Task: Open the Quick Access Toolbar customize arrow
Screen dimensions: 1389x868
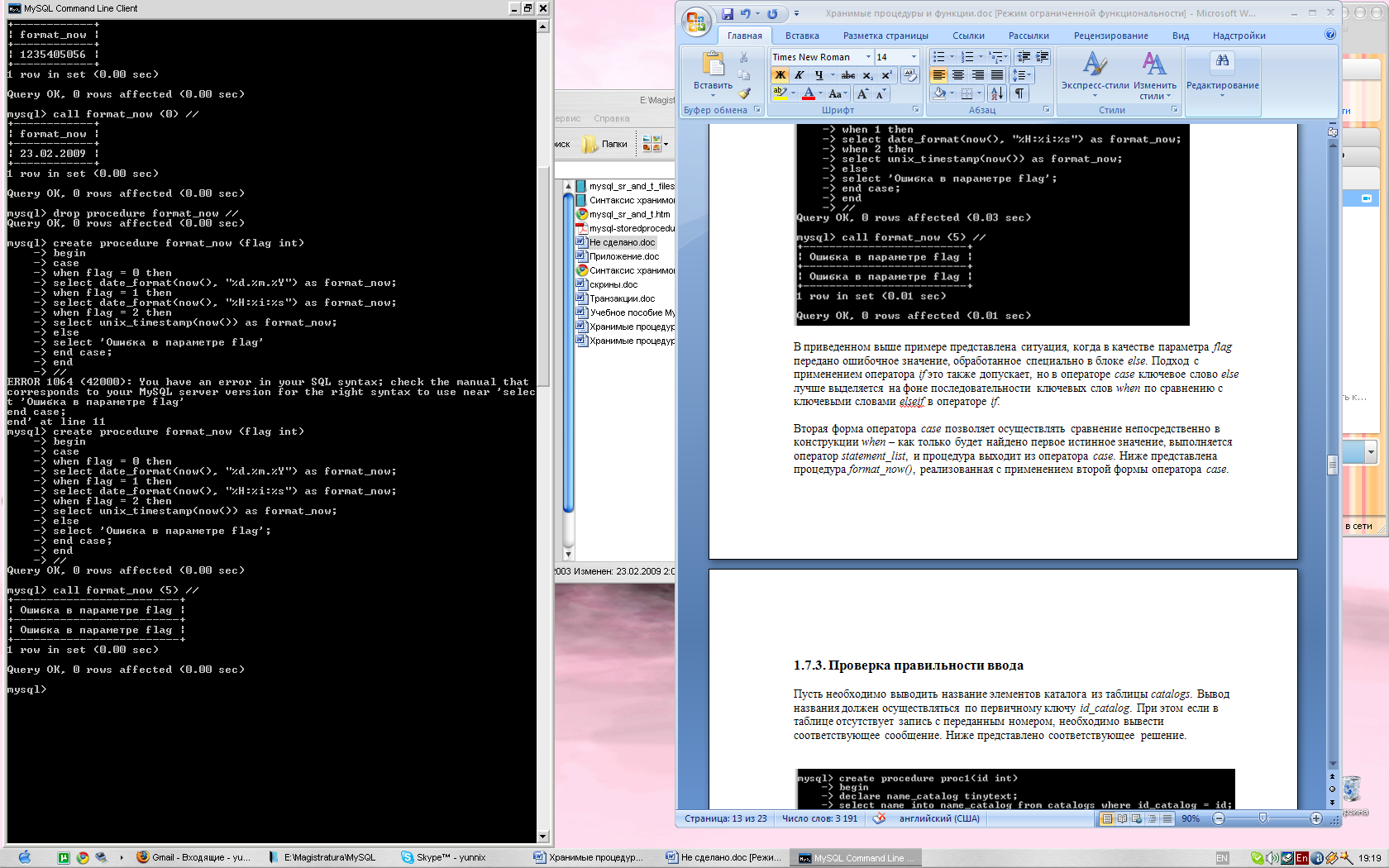Action: [796, 14]
